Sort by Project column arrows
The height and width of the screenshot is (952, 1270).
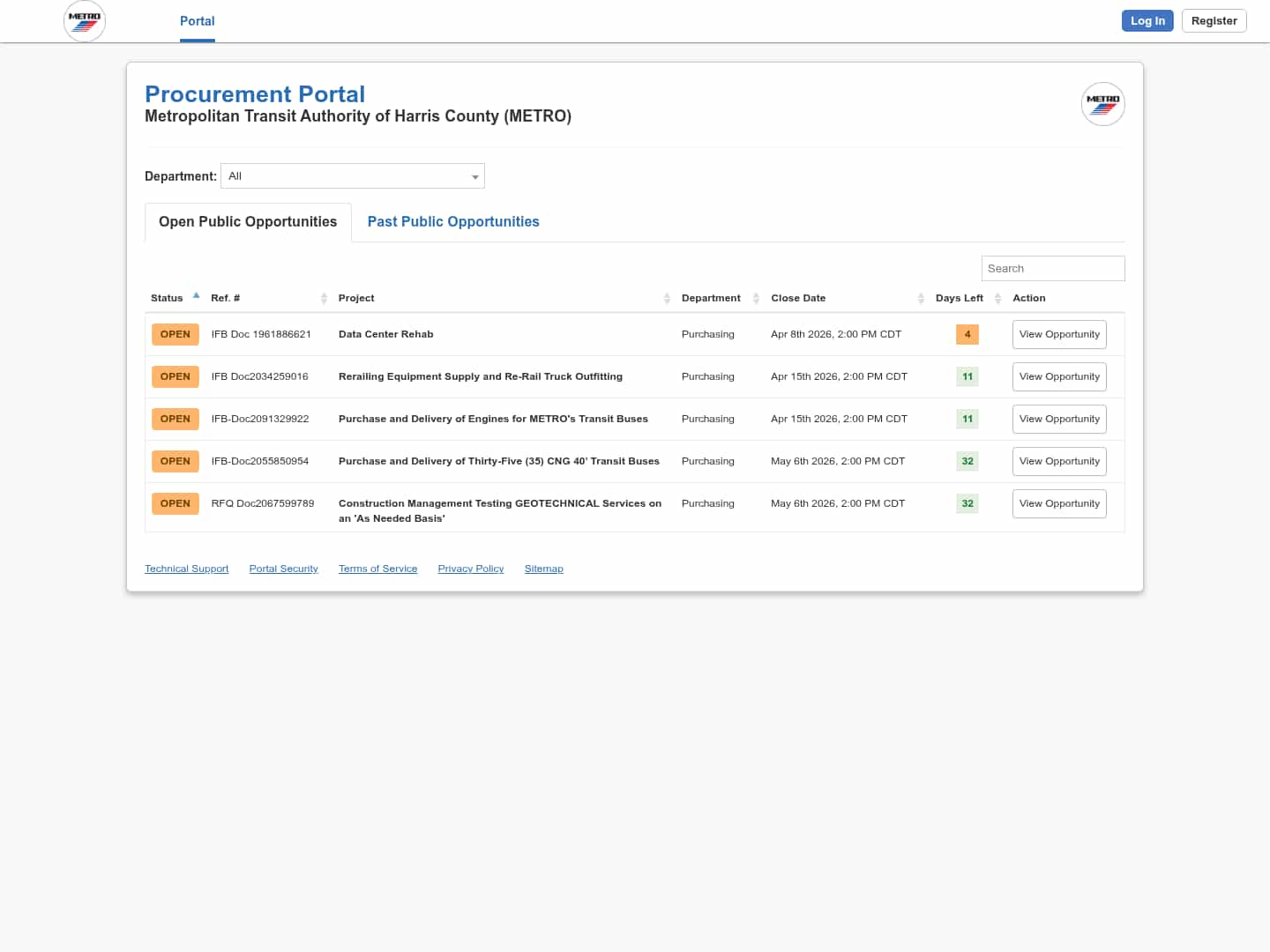(x=667, y=299)
